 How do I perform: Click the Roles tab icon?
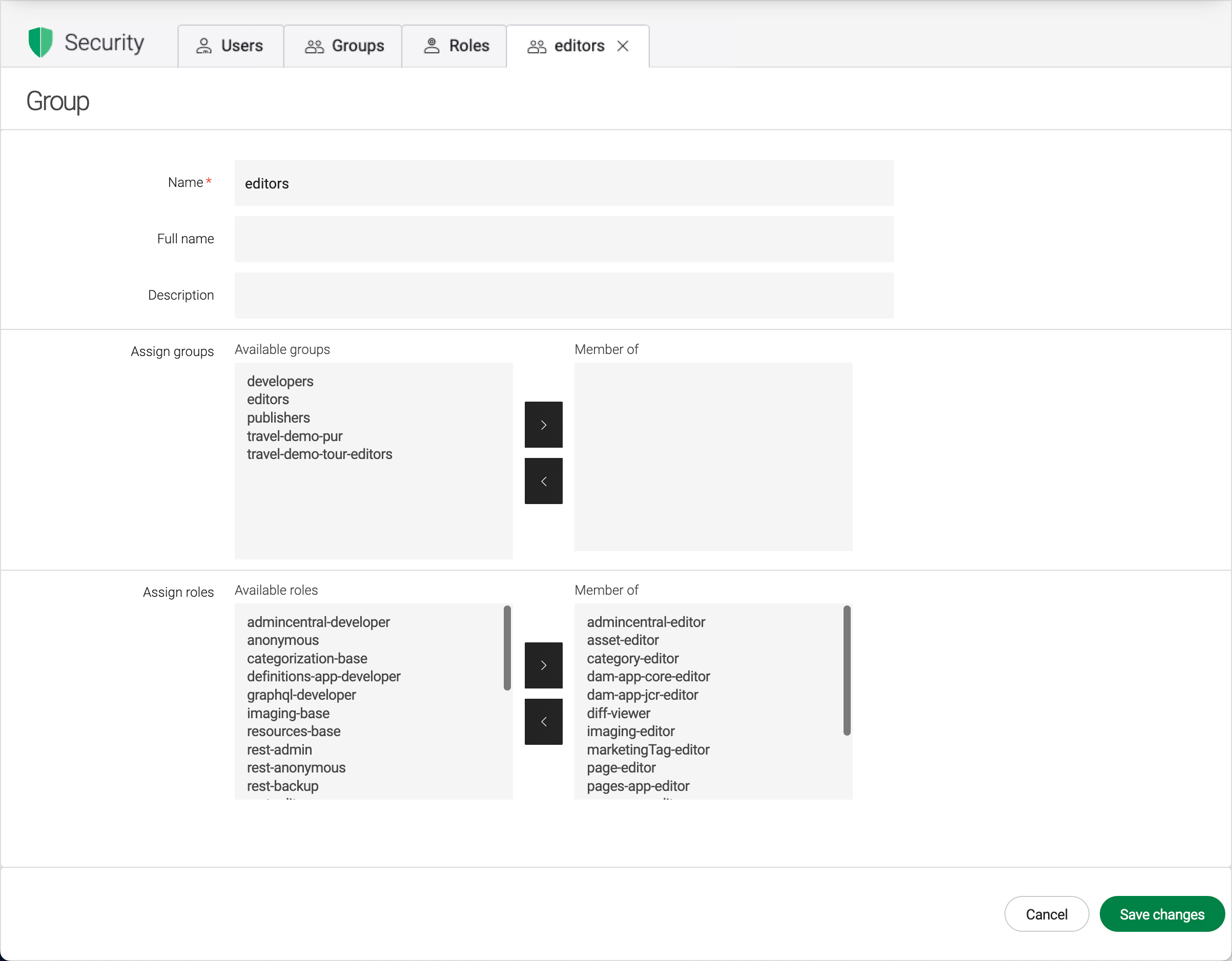click(432, 46)
